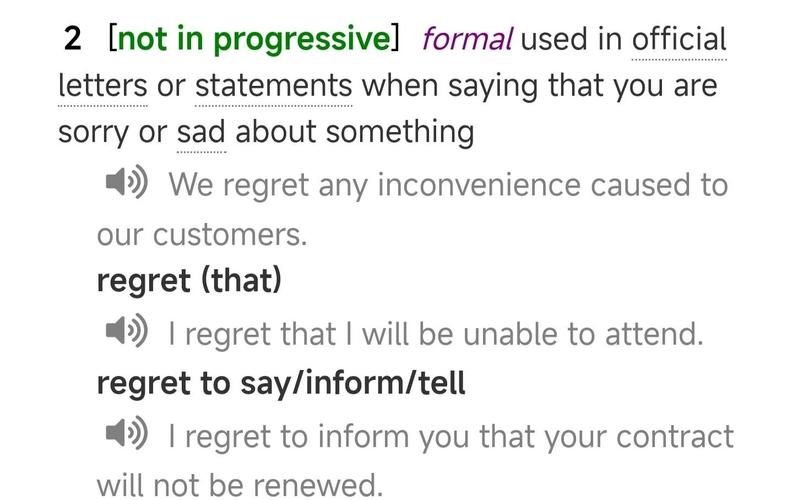Screen dimensions: 793x500
Task: Click the sense number 2
Action: click(72, 40)
